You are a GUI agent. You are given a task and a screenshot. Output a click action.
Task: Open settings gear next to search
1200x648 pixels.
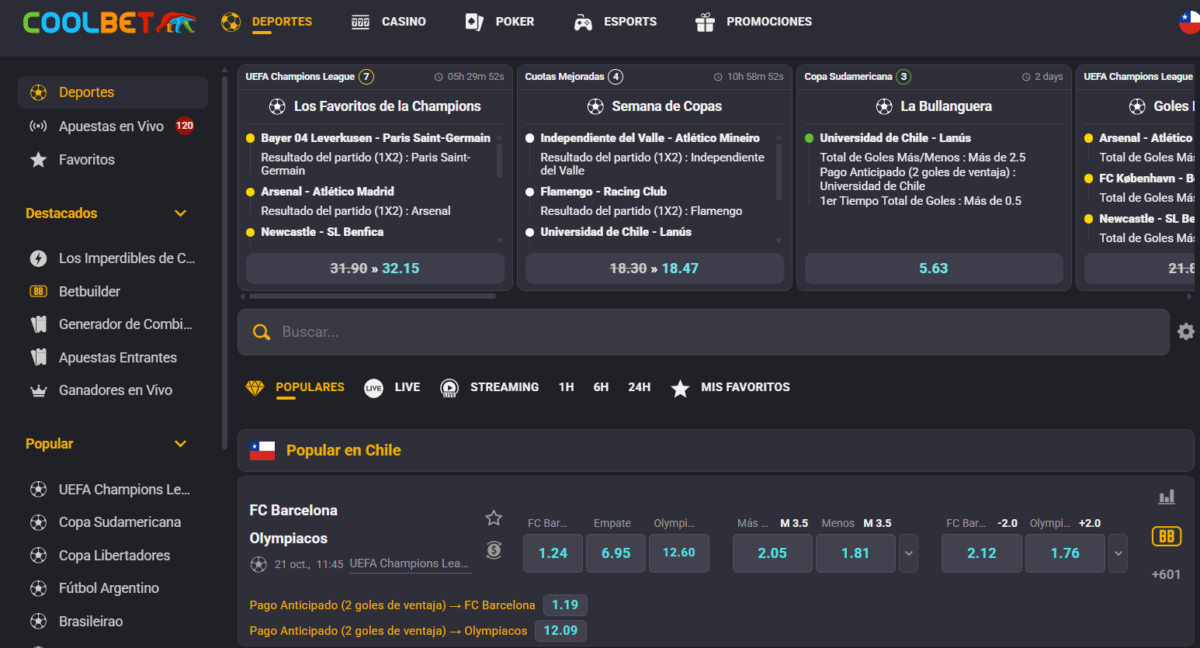tap(1186, 331)
